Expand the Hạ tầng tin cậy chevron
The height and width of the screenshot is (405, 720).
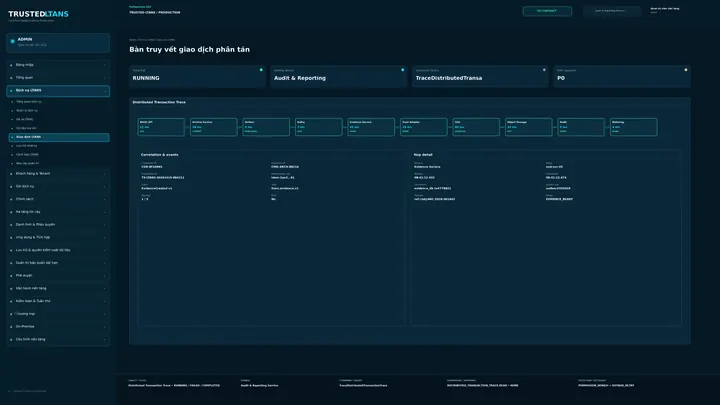[x=105, y=212]
